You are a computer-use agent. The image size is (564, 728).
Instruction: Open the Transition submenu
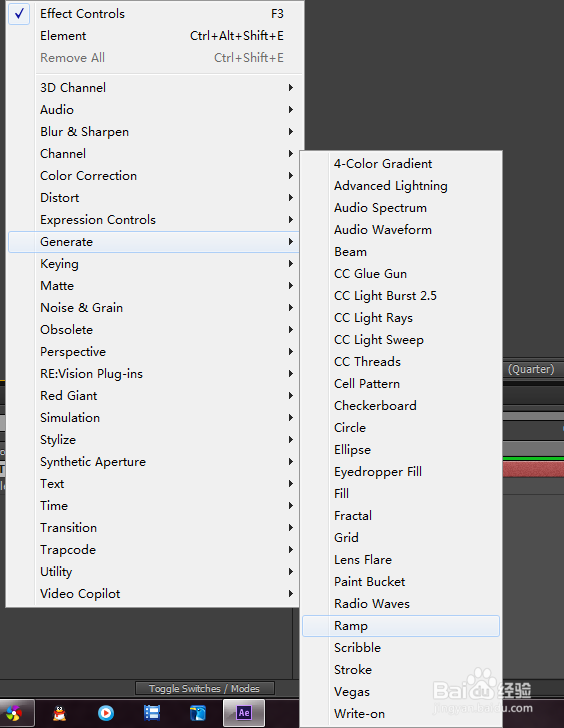coord(155,528)
